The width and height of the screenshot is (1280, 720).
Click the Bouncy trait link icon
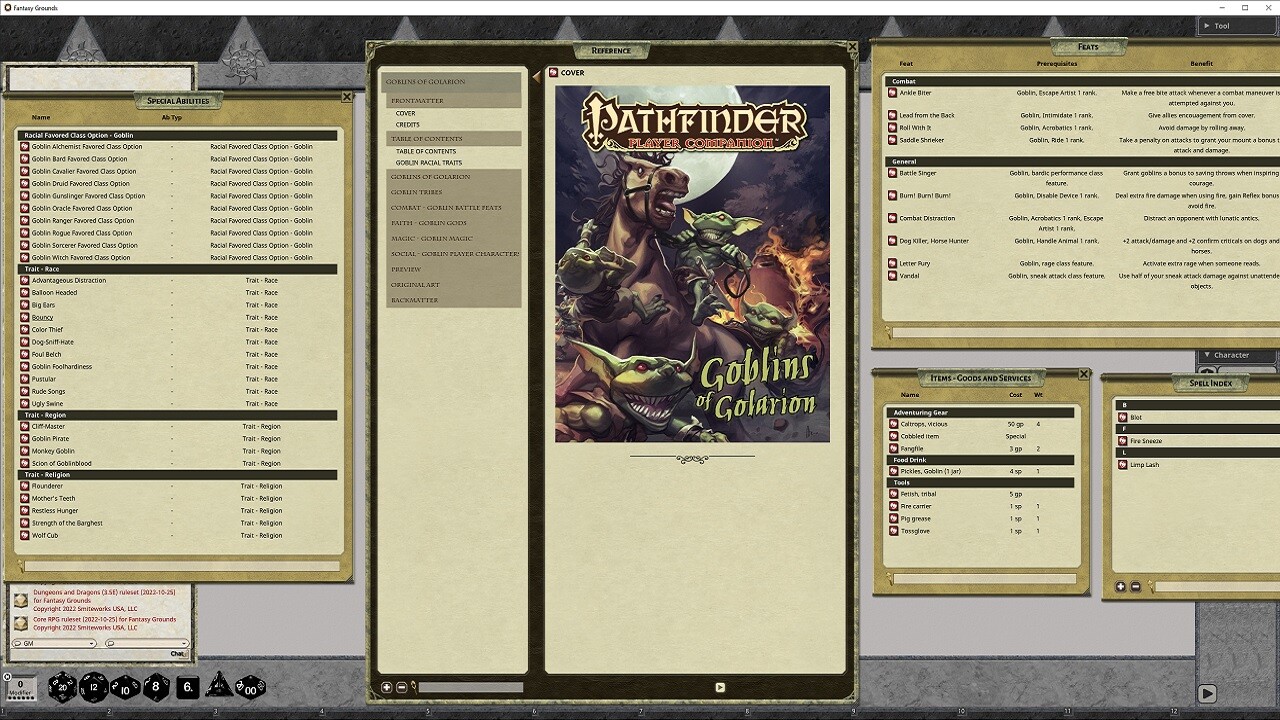(x=25, y=318)
